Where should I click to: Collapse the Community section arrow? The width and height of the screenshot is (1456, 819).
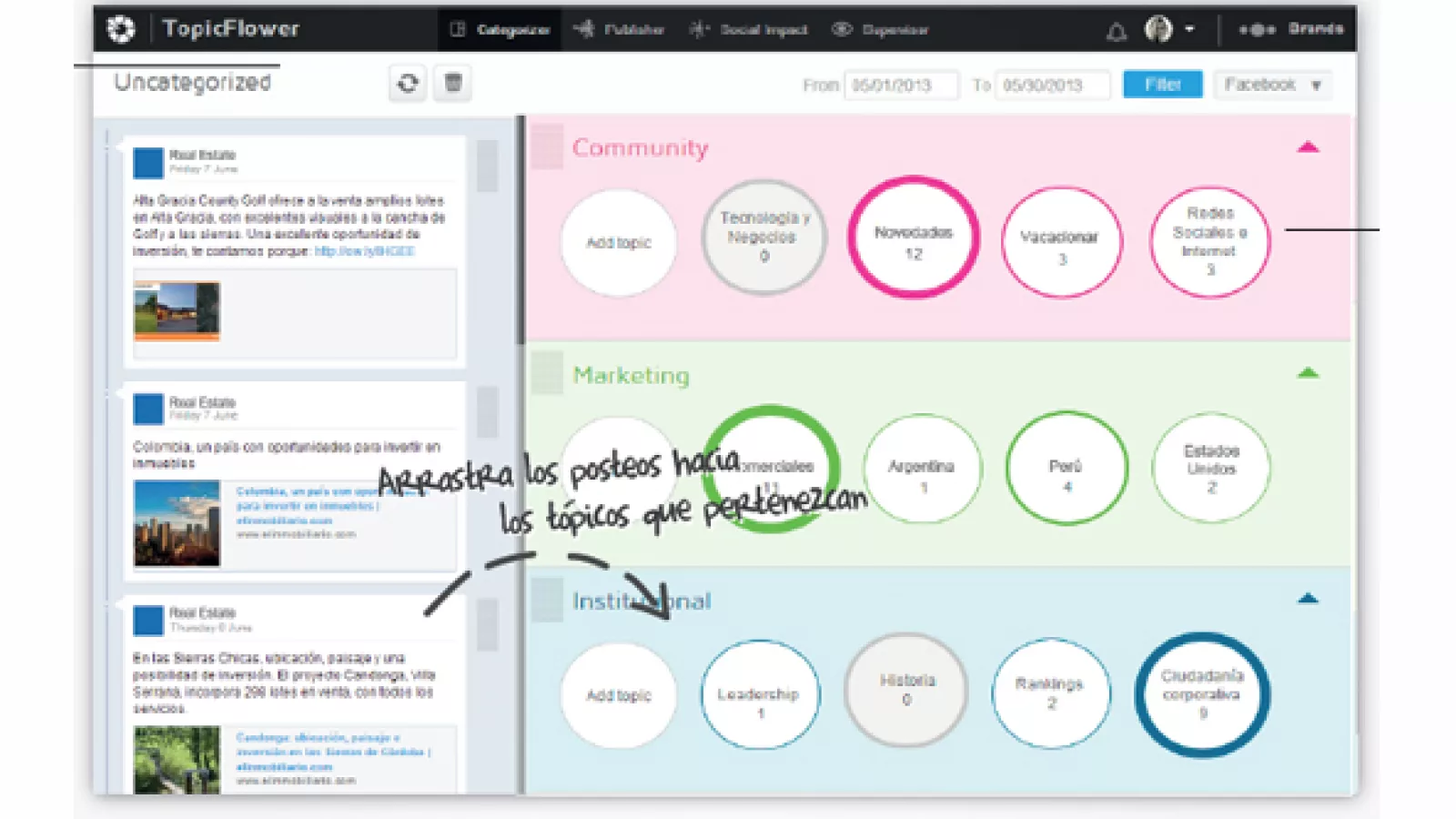pyautogui.click(x=1308, y=147)
